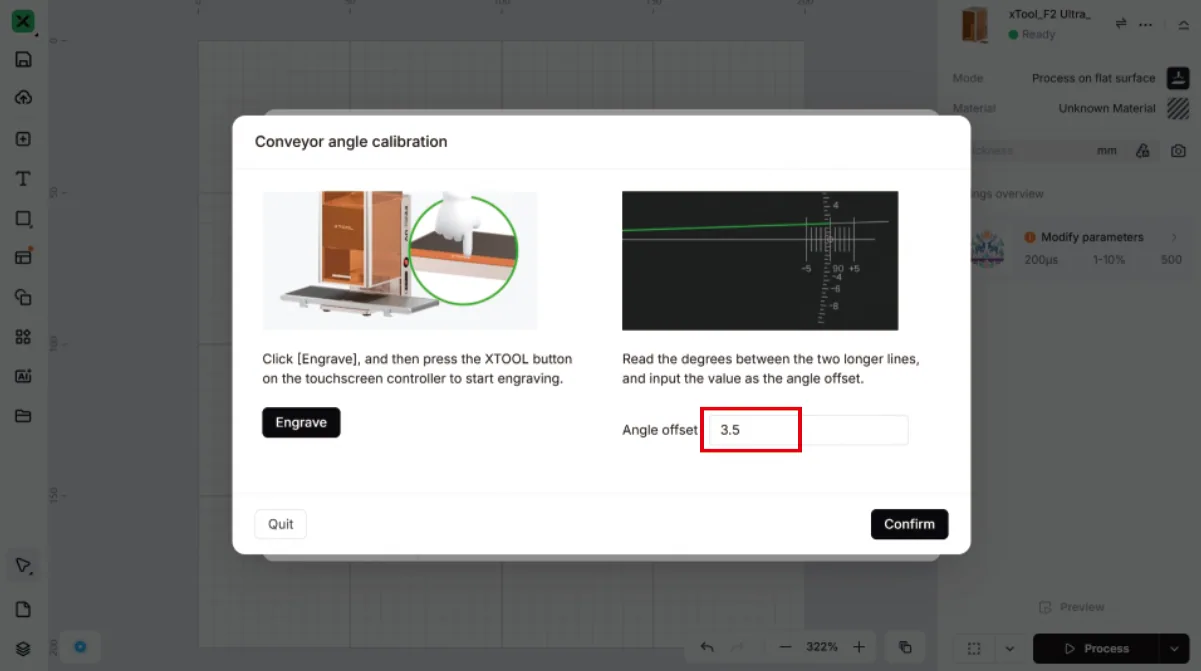Click the Quit button
Viewport: 1201px width, 671px height.
(x=281, y=524)
